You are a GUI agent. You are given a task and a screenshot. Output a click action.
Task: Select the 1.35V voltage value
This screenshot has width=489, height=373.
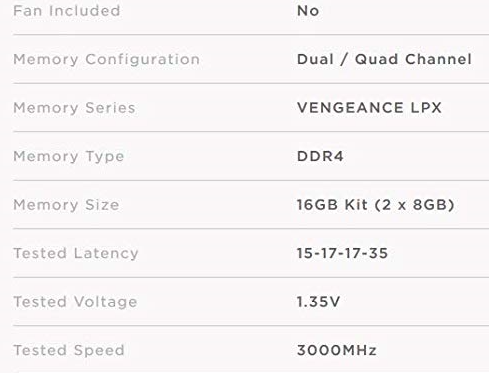click(318, 302)
